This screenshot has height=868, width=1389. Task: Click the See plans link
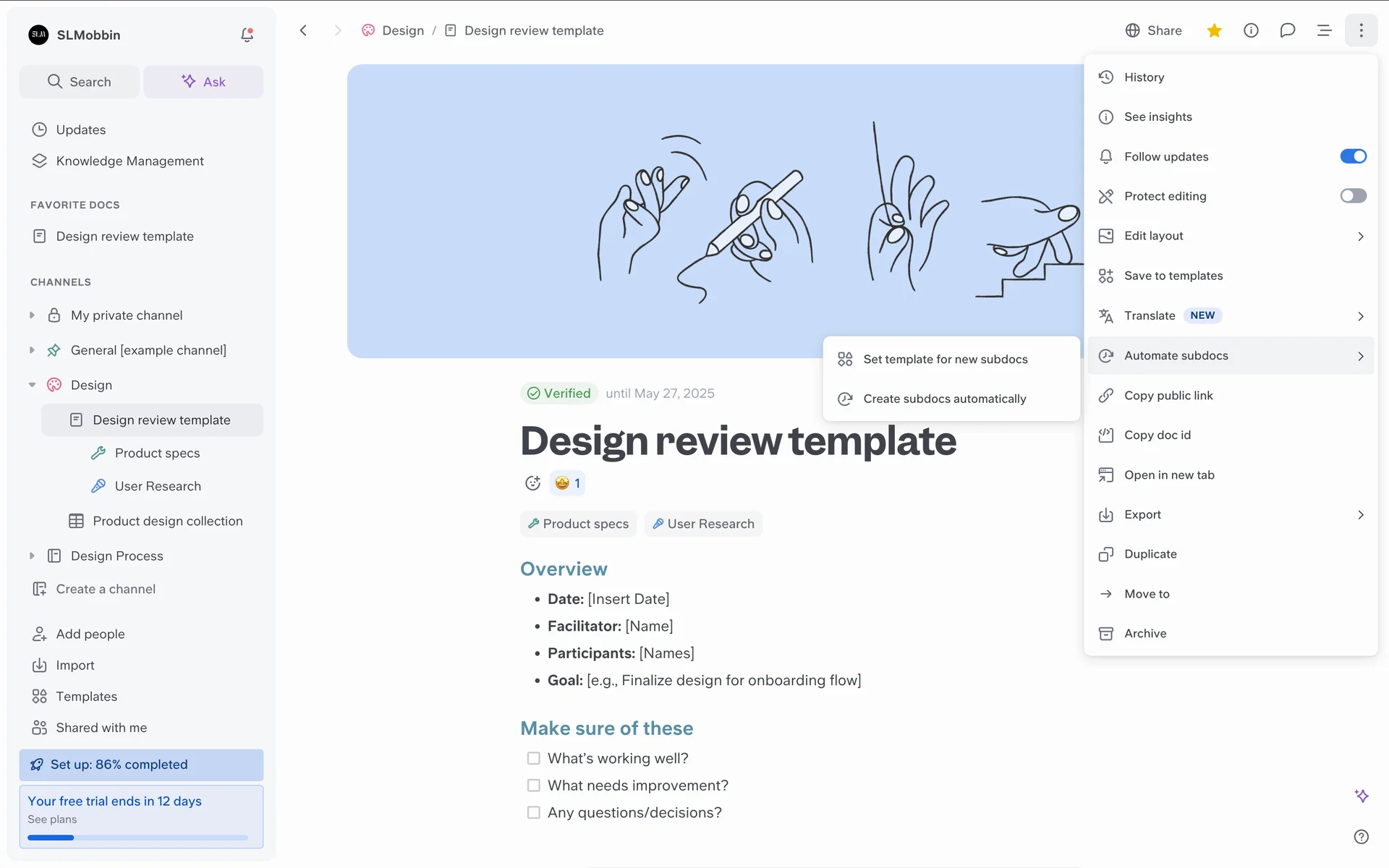pyautogui.click(x=52, y=820)
